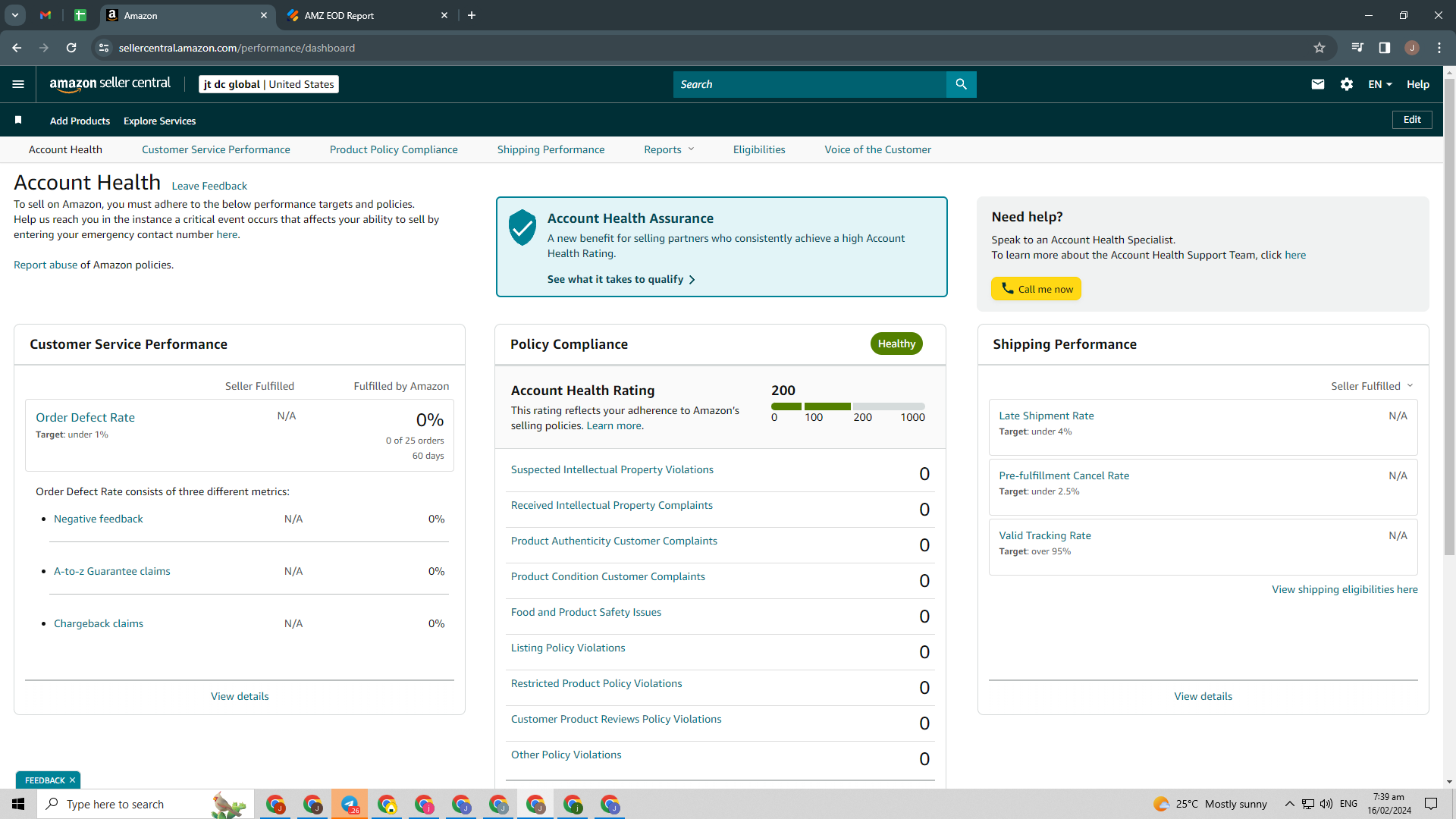Expand the Reports dropdown menu
This screenshot has width=1456, height=819.
(x=669, y=149)
